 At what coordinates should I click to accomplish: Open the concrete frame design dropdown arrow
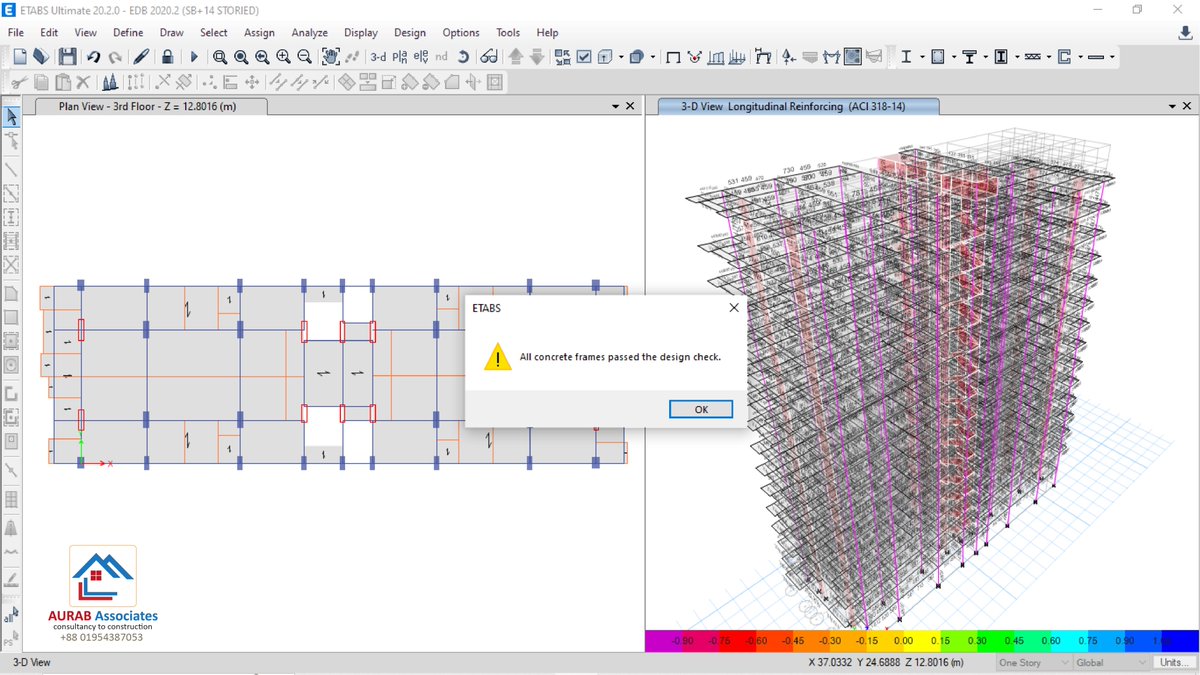tap(954, 57)
